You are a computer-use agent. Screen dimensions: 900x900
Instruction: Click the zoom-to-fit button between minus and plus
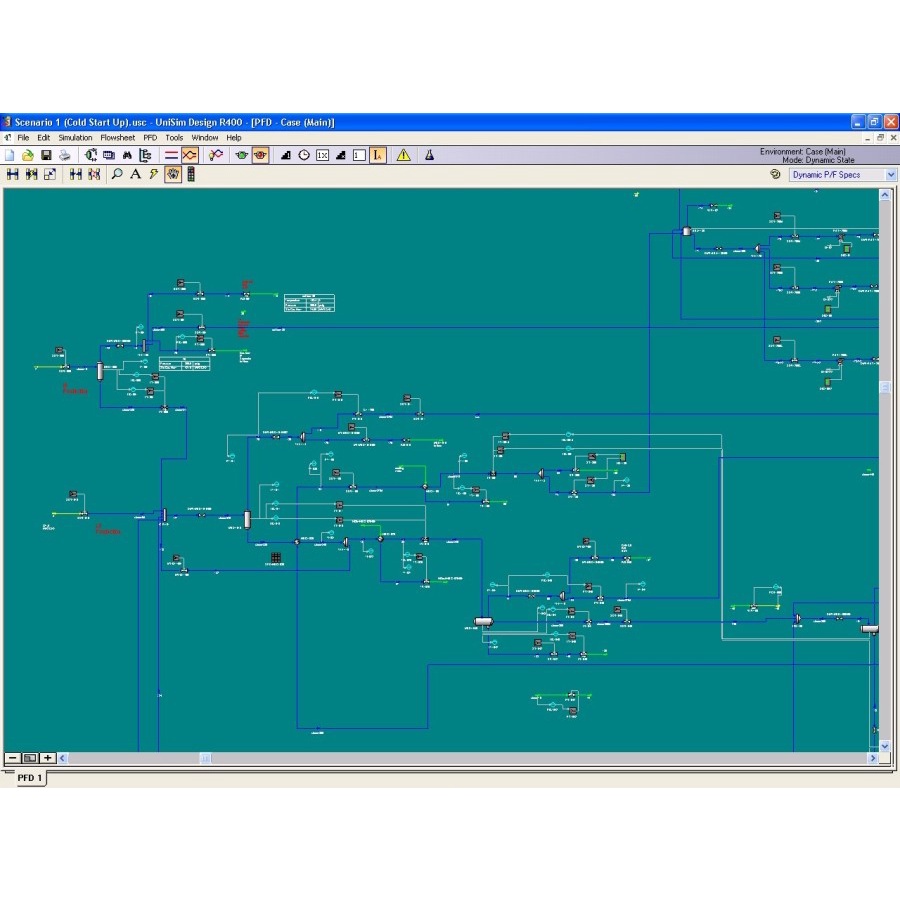[x=30, y=758]
